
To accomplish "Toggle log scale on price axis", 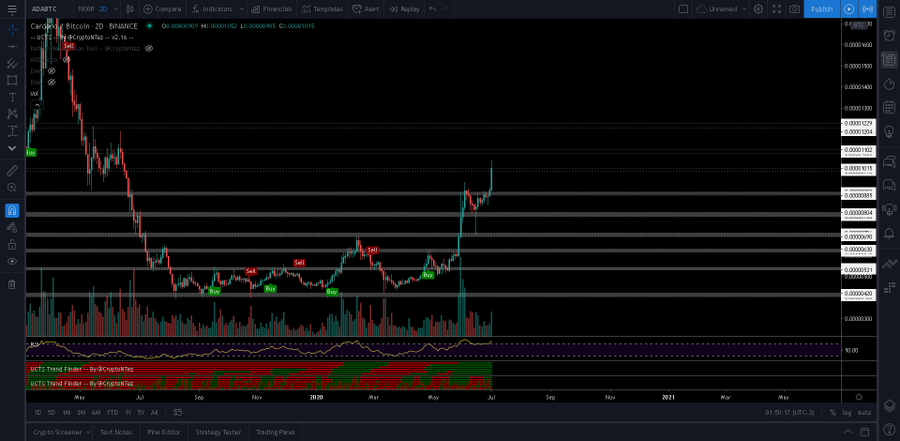I will click(x=848, y=412).
